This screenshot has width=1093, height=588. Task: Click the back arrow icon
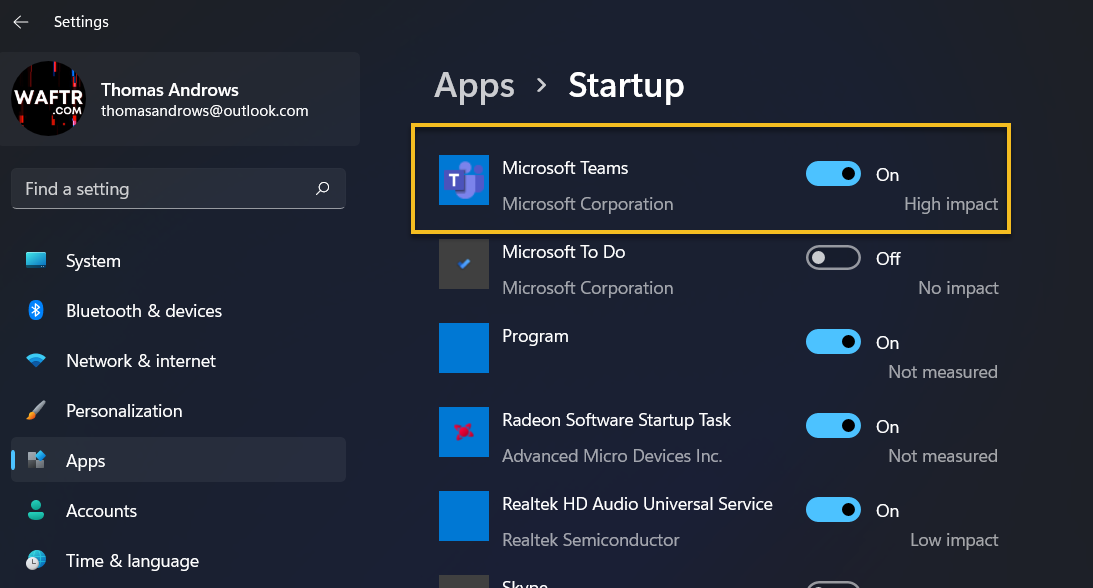(x=21, y=22)
